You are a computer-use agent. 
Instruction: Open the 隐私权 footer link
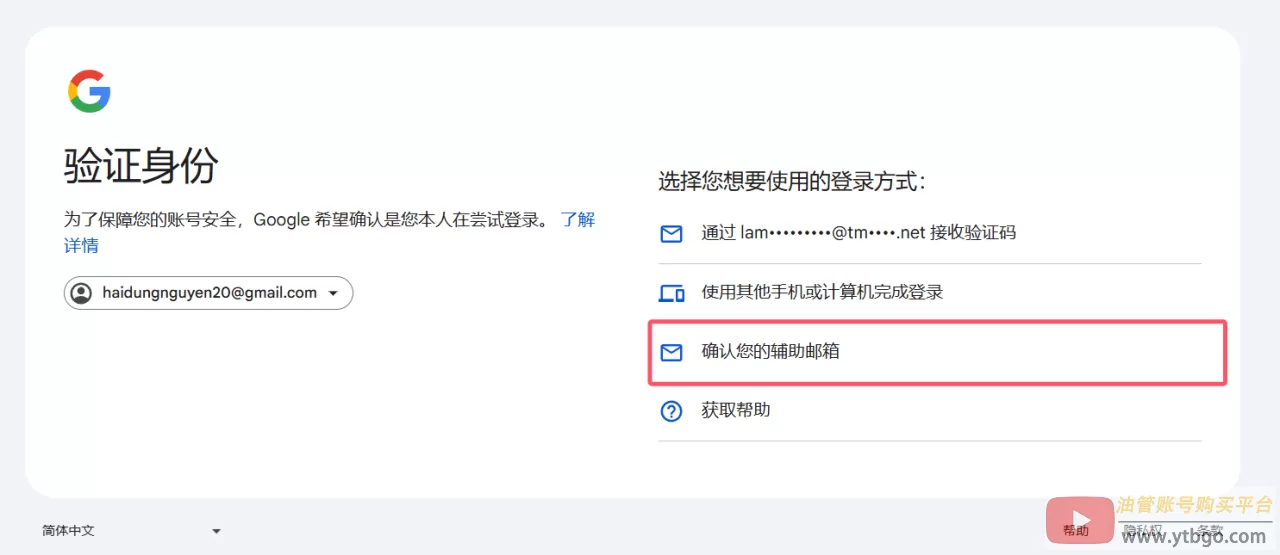click(1142, 531)
